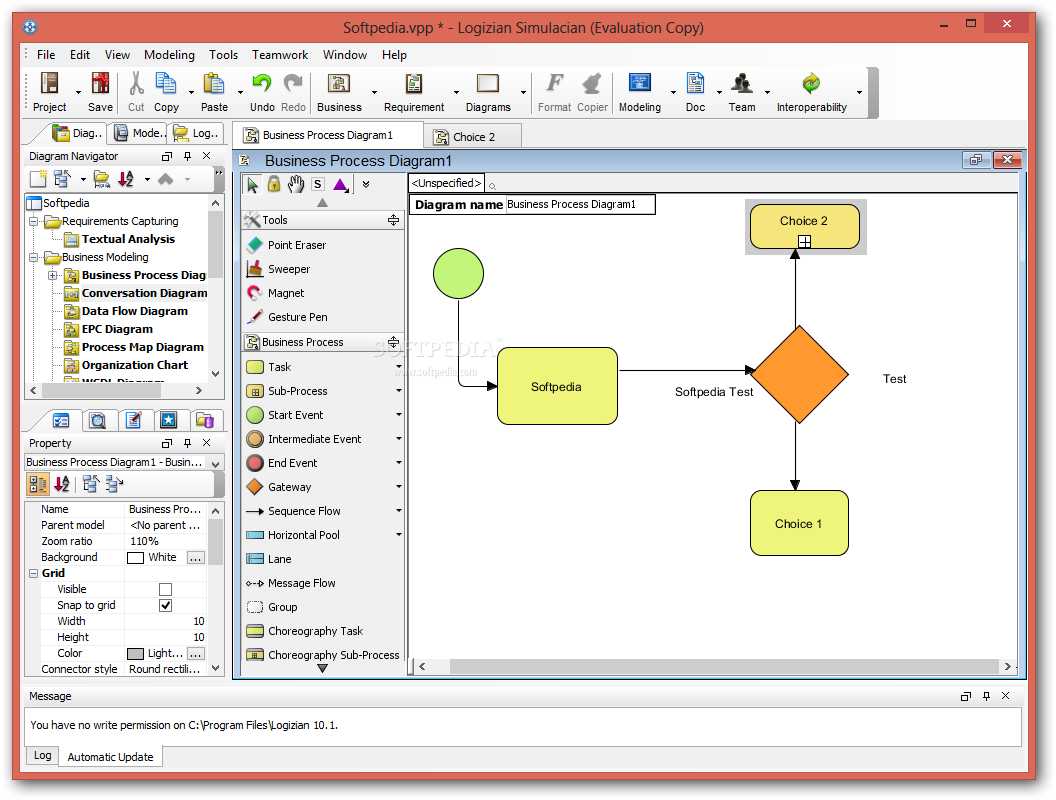Switch to the Choice 2 diagram tab
The width and height of the screenshot is (1056, 800).
point(473,137)
